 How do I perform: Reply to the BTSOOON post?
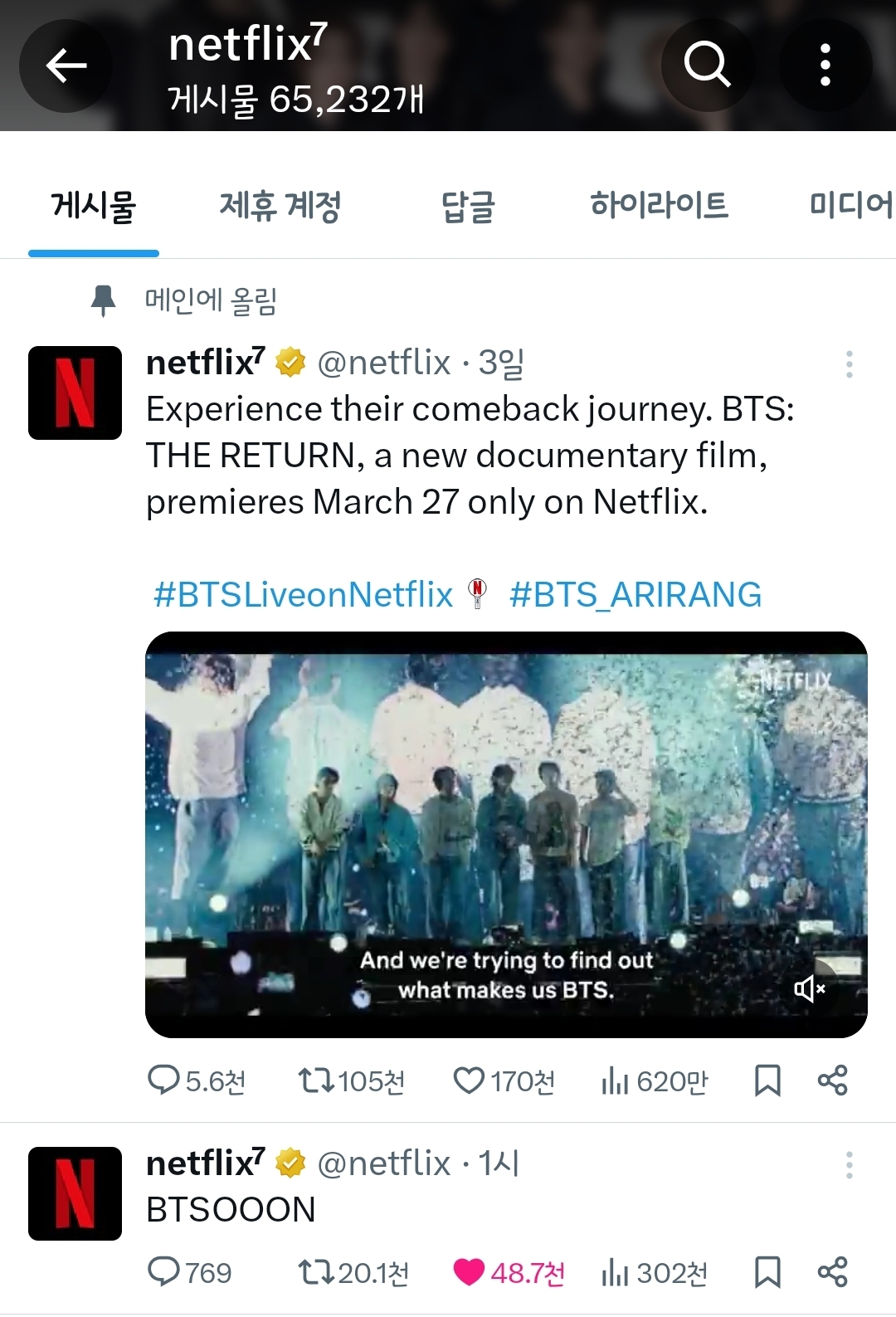[x=163, y=1271]
